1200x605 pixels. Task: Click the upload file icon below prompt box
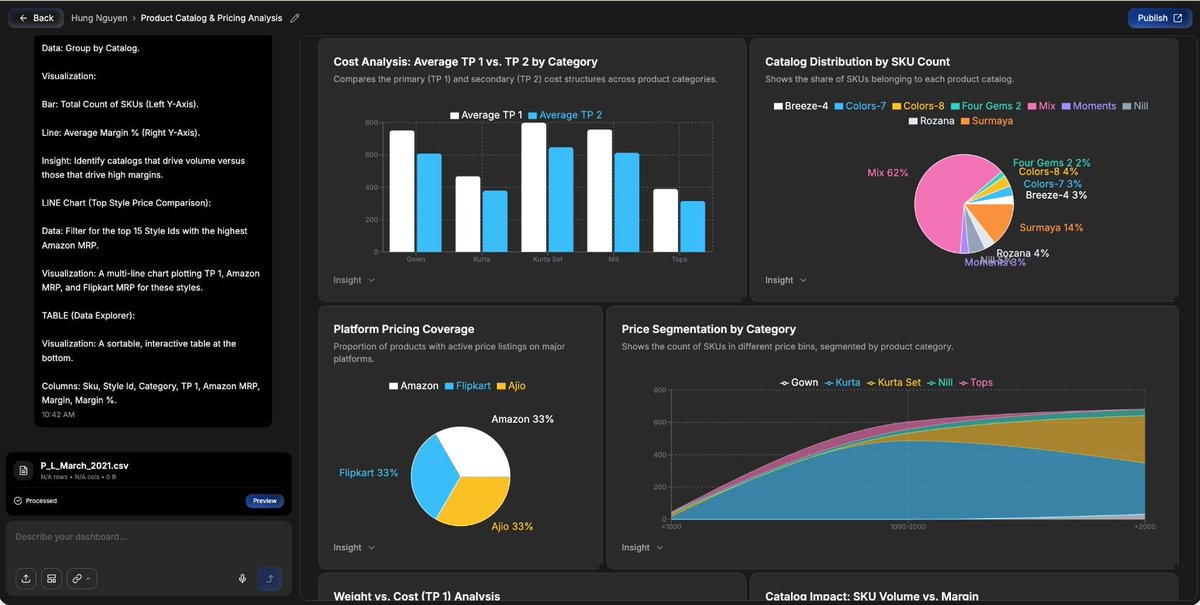(25, 578)
